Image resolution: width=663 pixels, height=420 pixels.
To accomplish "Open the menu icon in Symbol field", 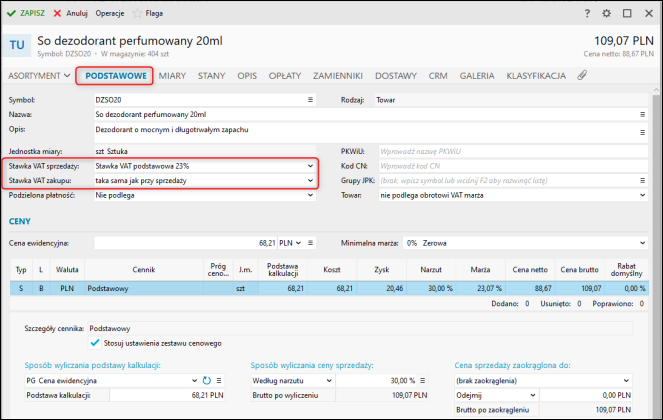I will tap(310, 100).
